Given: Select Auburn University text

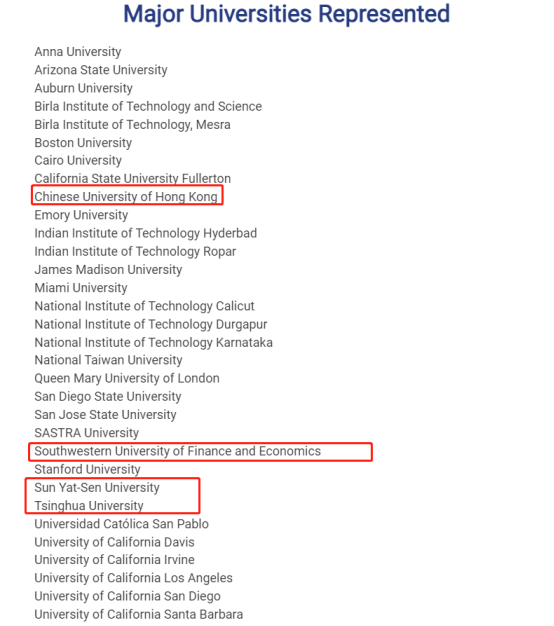Looking at the screenshot, I should pyautogui.click(x=83, y=88).
